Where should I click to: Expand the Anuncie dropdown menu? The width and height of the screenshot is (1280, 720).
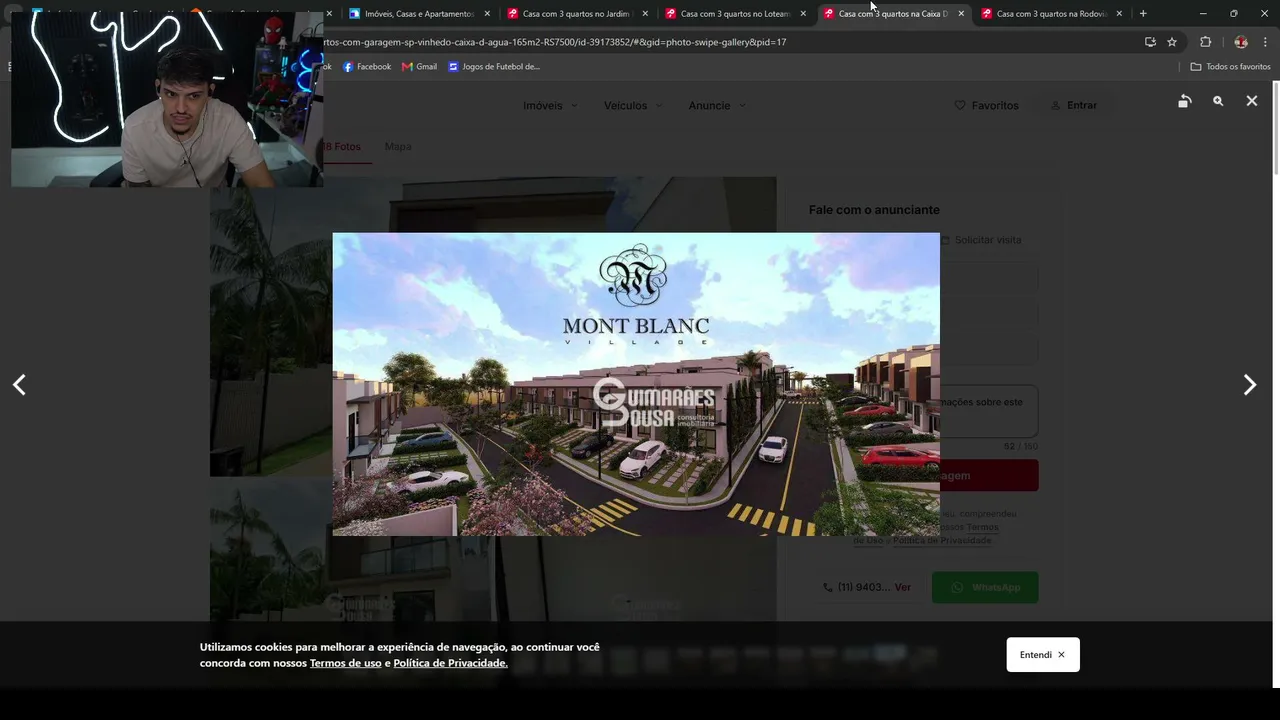pyautogui.click(x=717, y=105)
